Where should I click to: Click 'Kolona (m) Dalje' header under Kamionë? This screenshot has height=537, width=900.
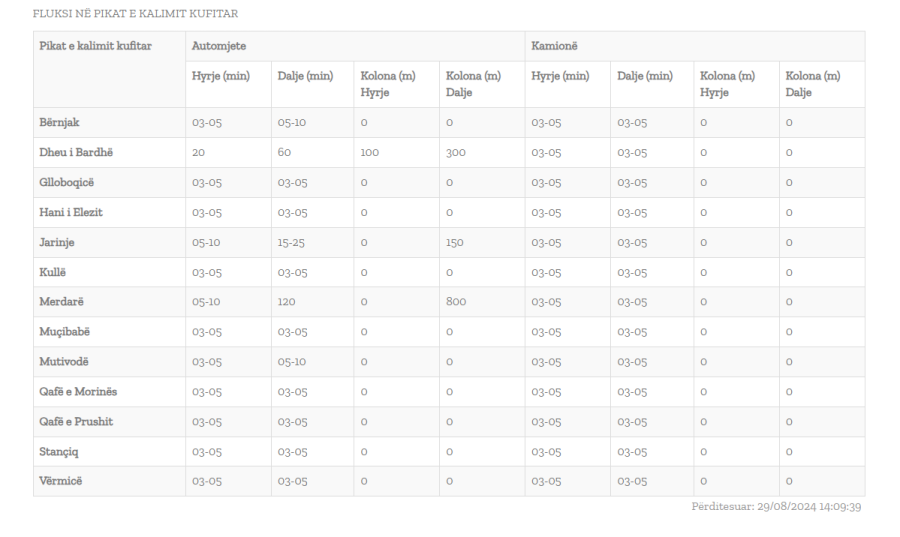(813, 84)
